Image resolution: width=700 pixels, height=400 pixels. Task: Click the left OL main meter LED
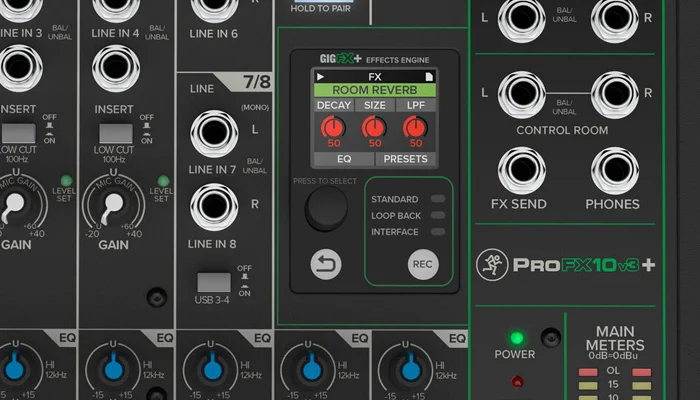click(588, 371)
